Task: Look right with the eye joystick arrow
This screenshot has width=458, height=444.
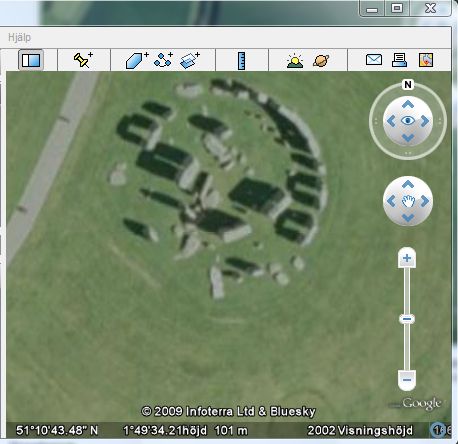Action: click(425, 121)
